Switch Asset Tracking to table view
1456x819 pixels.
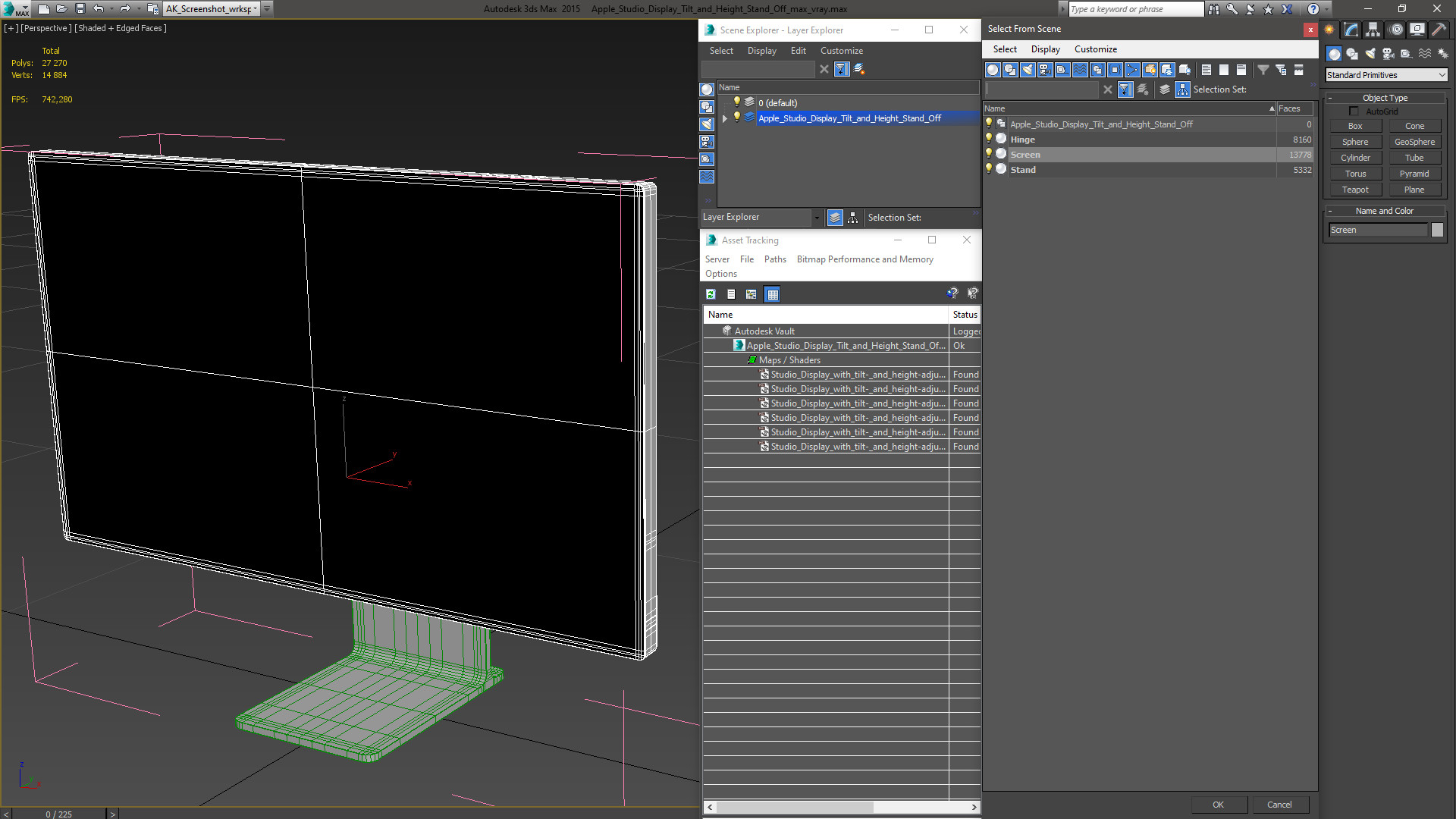tap(772, 294)
